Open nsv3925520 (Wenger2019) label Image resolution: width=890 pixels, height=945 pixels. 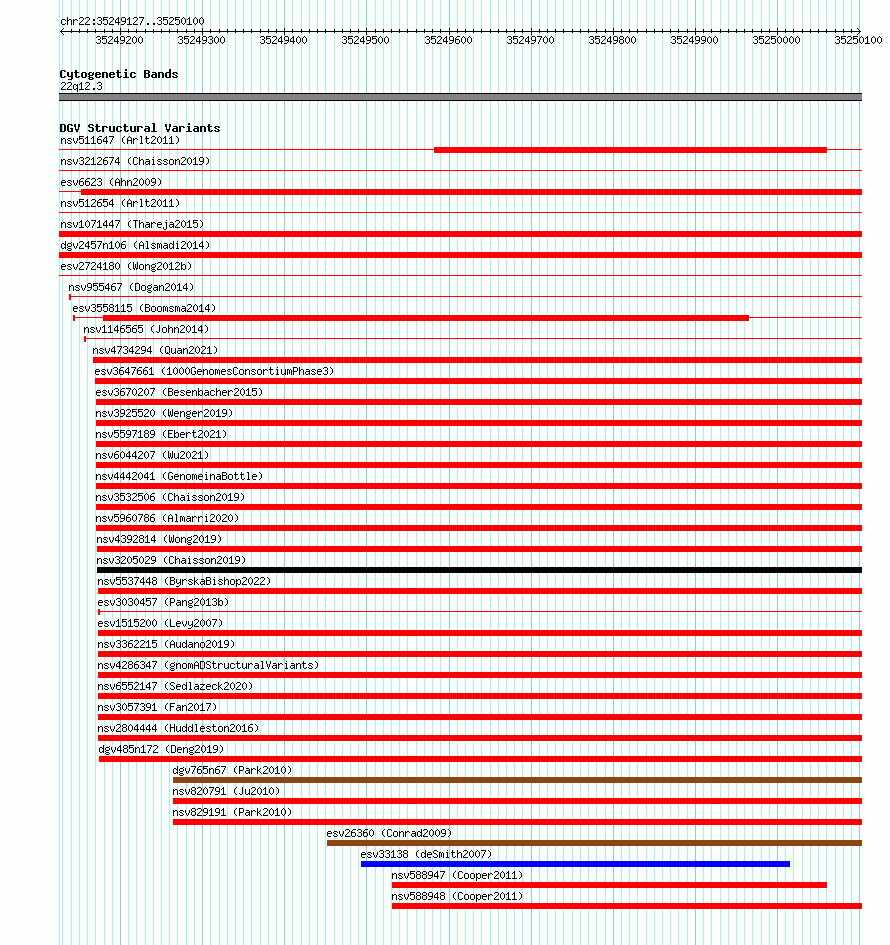coord(164,414)
